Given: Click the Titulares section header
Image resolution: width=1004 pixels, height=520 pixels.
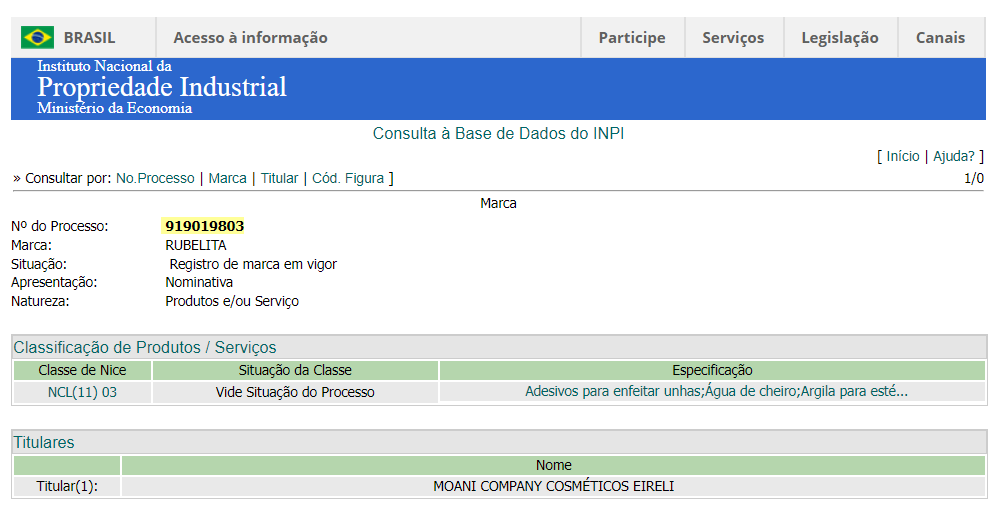Looking at the screenshot, I should pos(44,442).
